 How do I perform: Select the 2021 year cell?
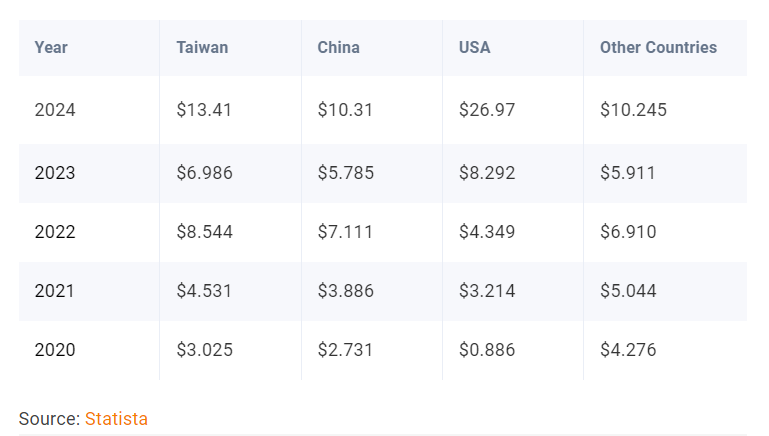(54, 291)
